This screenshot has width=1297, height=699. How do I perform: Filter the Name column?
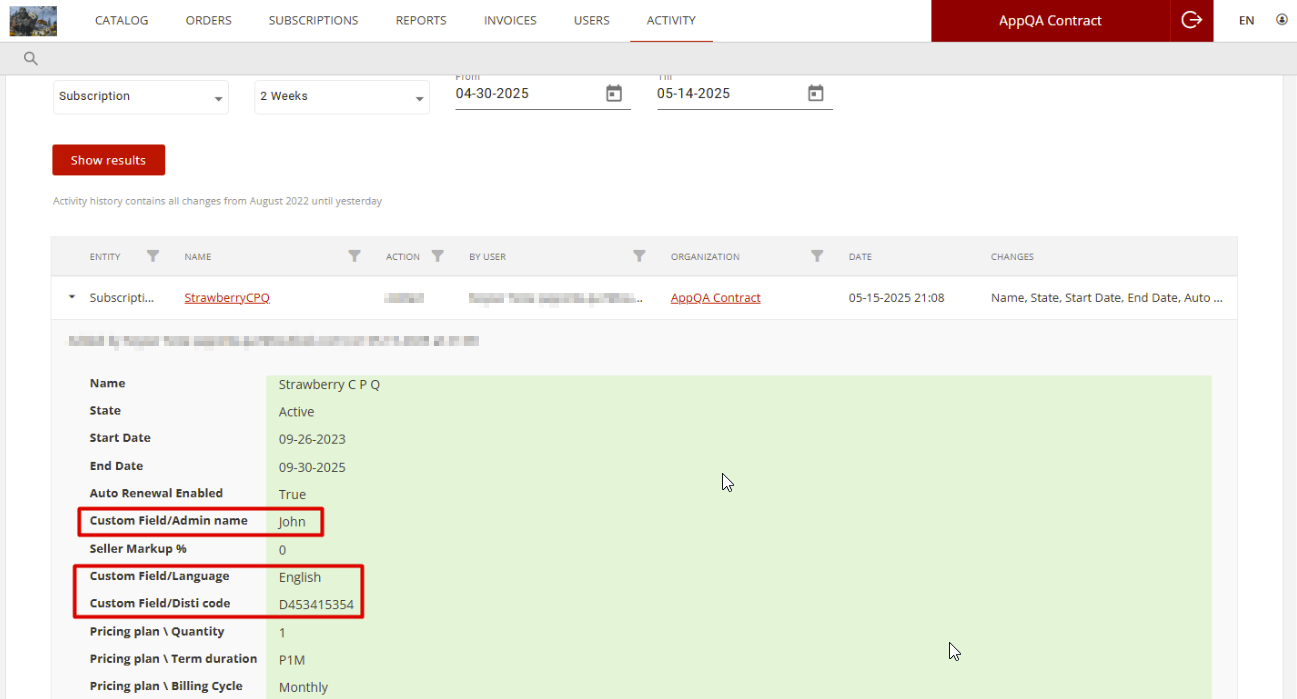(x=354, y=256)
